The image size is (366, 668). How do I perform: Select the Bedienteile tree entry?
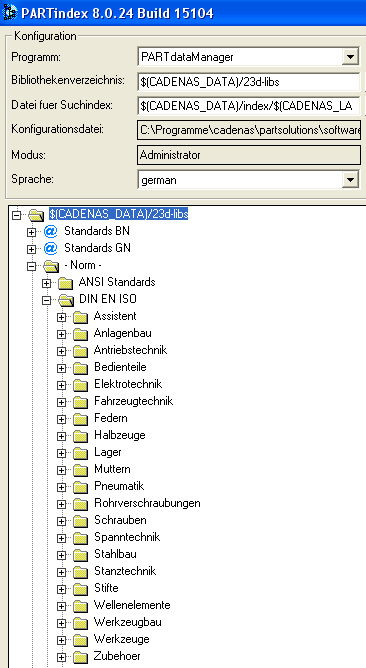(120, 367)
